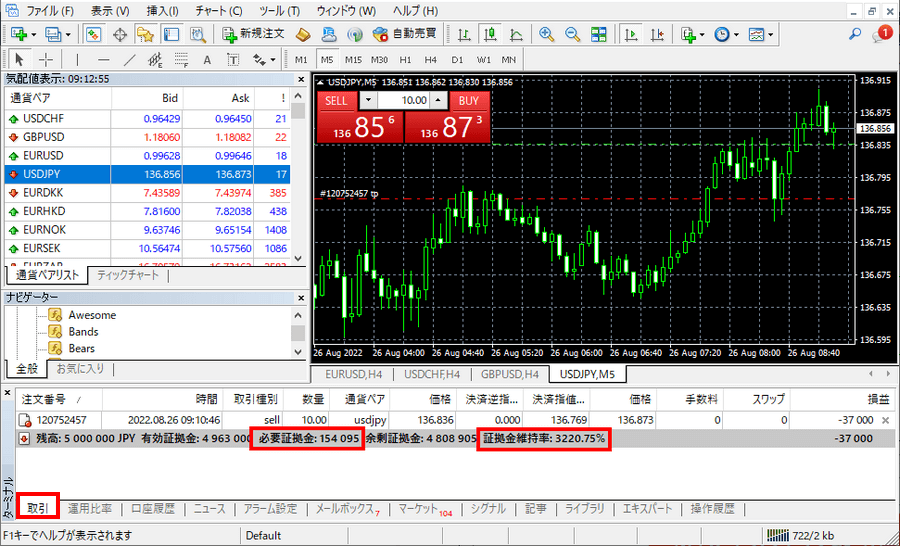This screenshot has width=900, height=546.
Task: Switch chart to bar chart icon
Action: pos(464,34)
